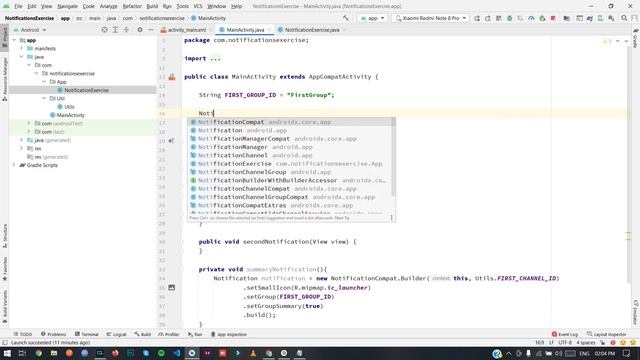Click the 4 spaces indent indicator
640x360 pixels.
pos(585,342)
